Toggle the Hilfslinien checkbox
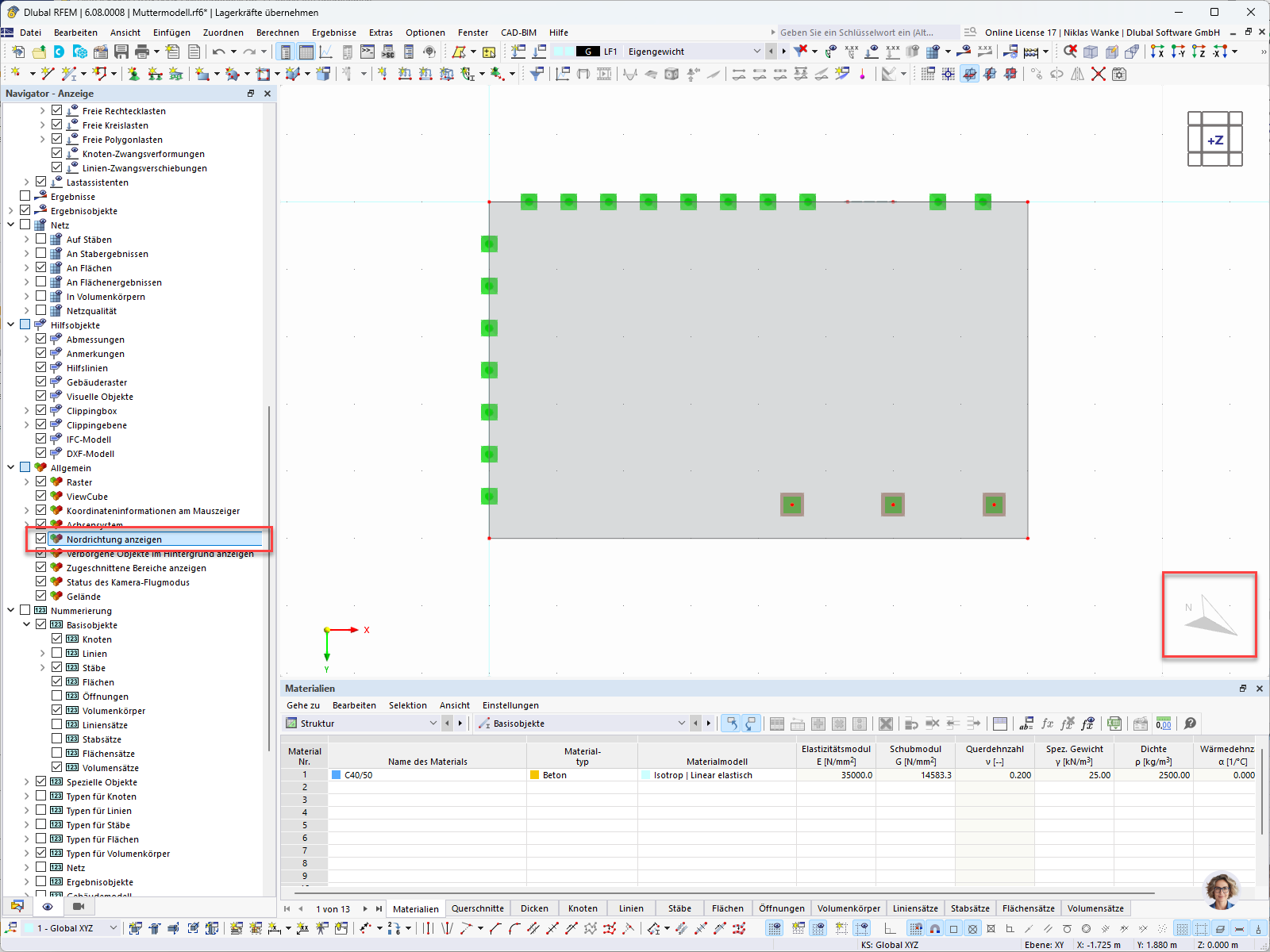The width and height of the screenshot is (1270, 952). click(x=41, y=367)
